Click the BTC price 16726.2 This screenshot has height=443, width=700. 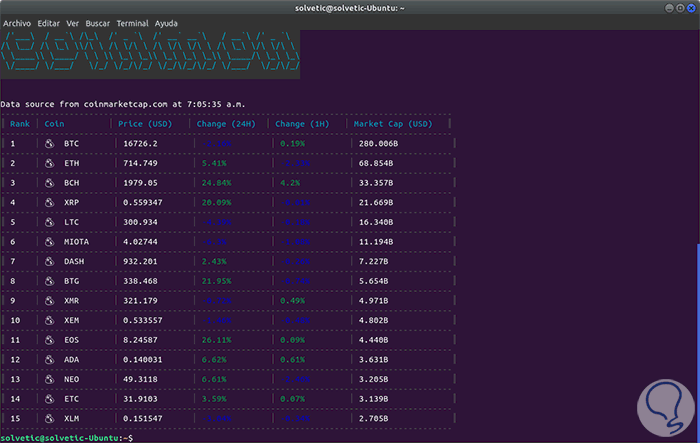(x=140, y=143)
